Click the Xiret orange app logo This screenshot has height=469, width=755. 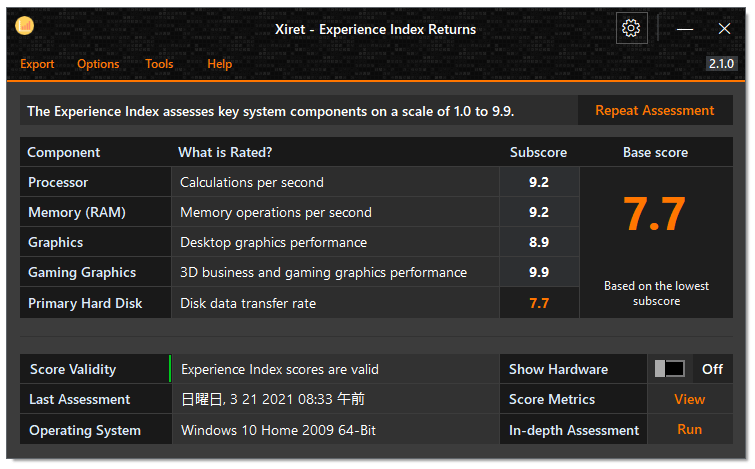pyautogui.click(x=25, y=26)
